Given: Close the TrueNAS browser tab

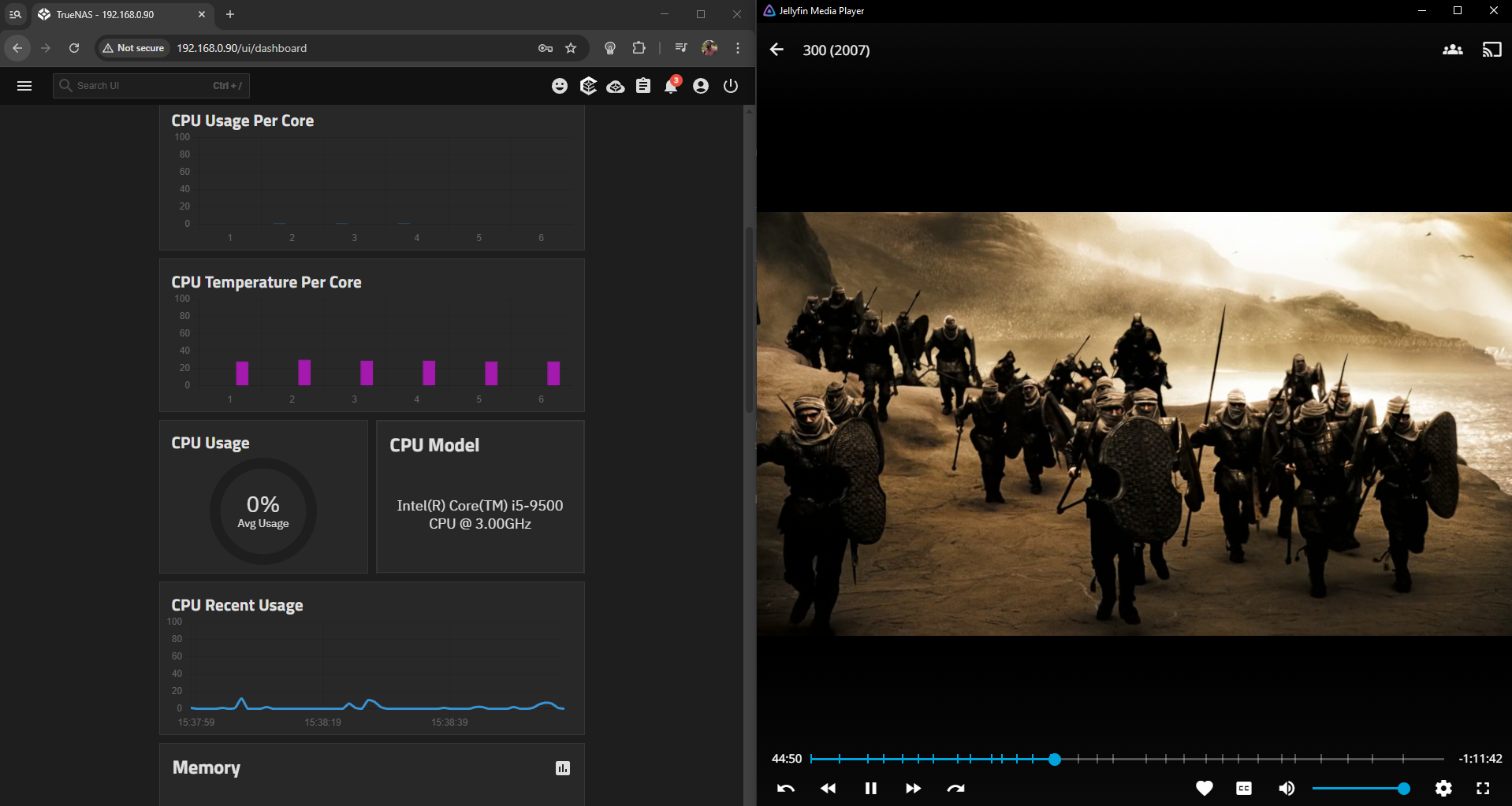Looking at the screenshot, I should point(202,14).
